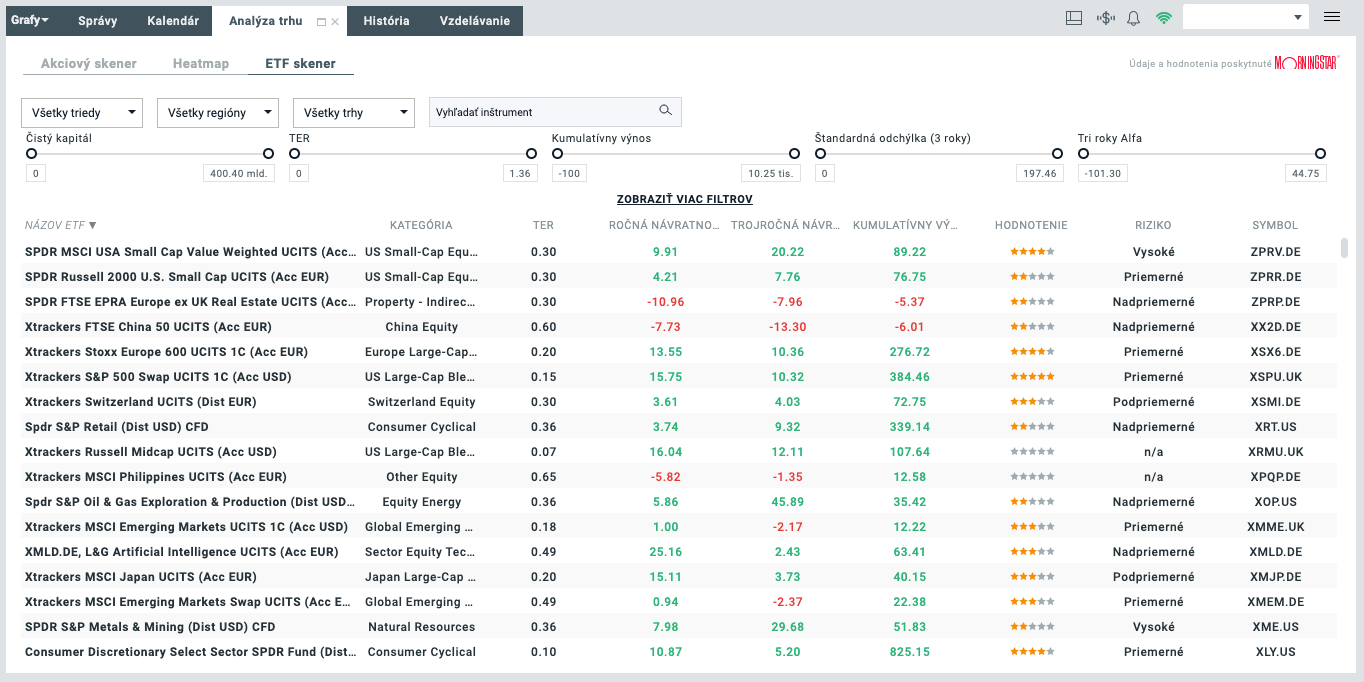Open the layout panels icon

pos(1075,18)
